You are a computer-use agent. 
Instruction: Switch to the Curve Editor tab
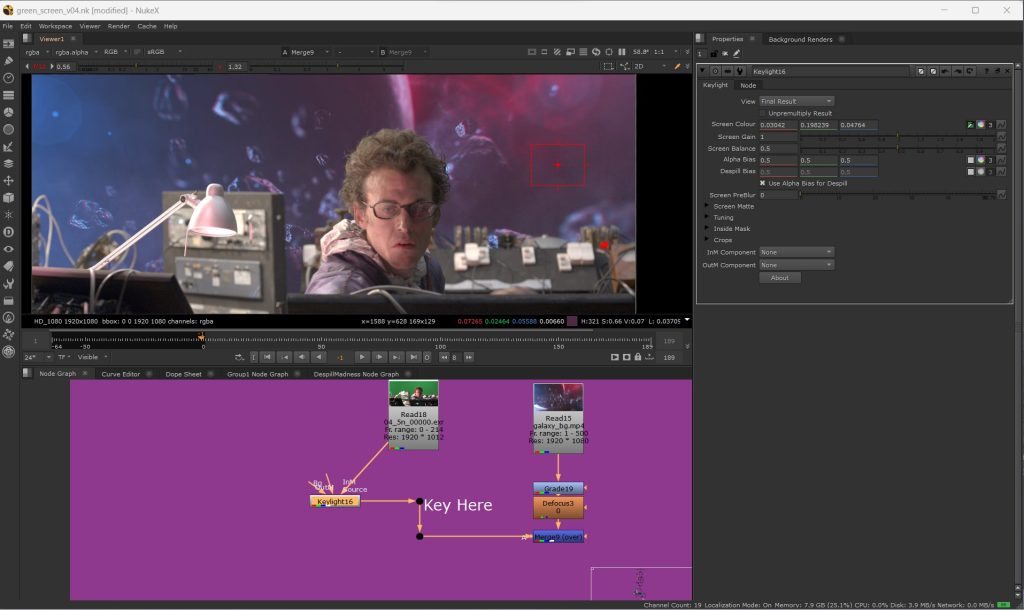[121, 374]
